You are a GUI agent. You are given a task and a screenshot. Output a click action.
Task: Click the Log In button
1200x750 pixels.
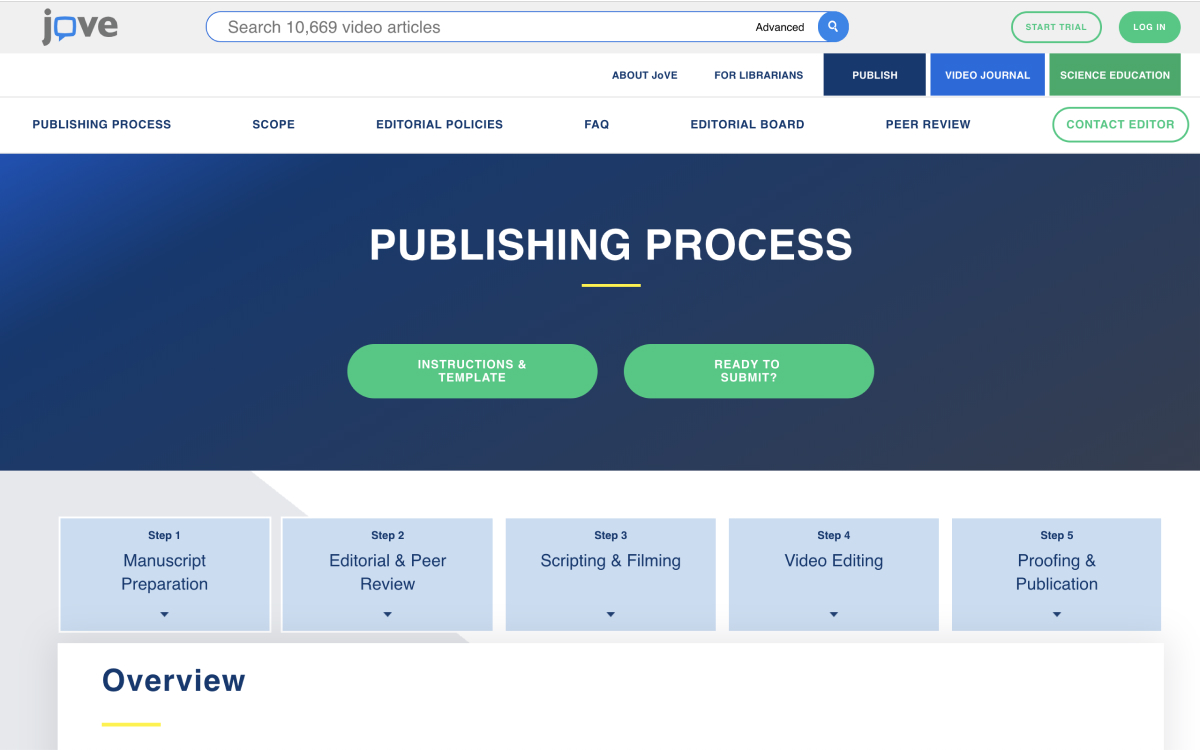1149,27
